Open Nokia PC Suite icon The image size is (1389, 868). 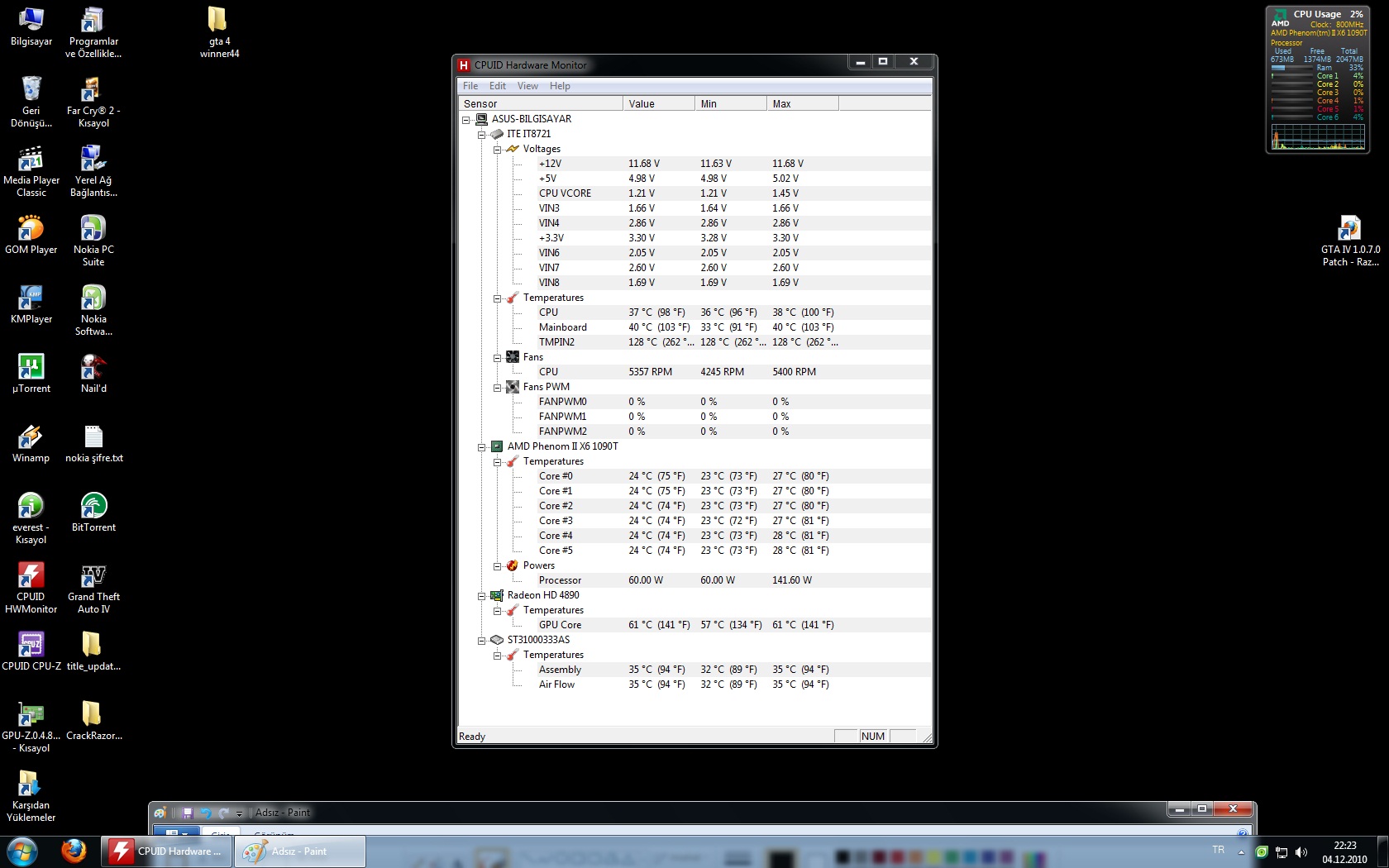(93, 241)
